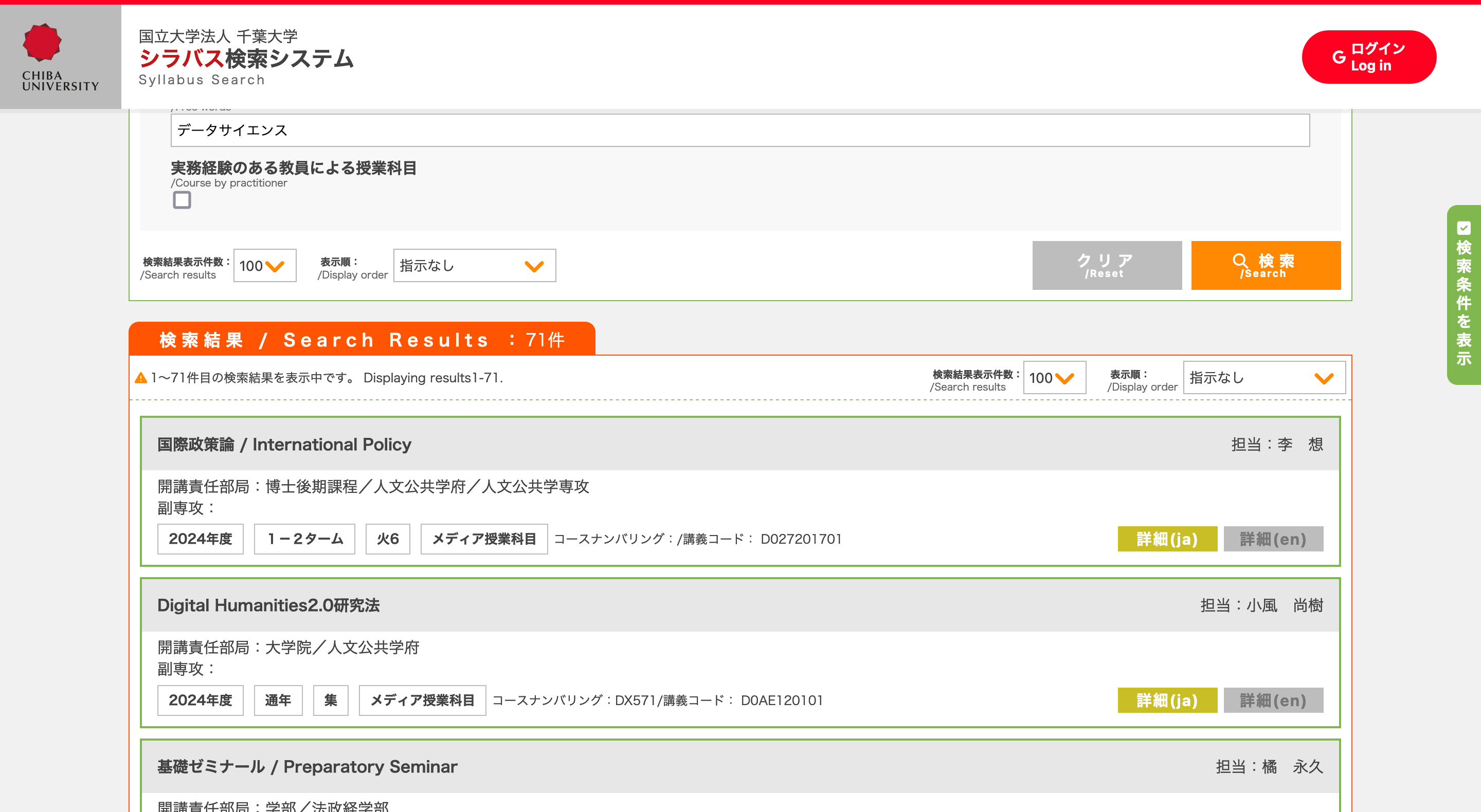Click the Google icon in the login button

1339,57
